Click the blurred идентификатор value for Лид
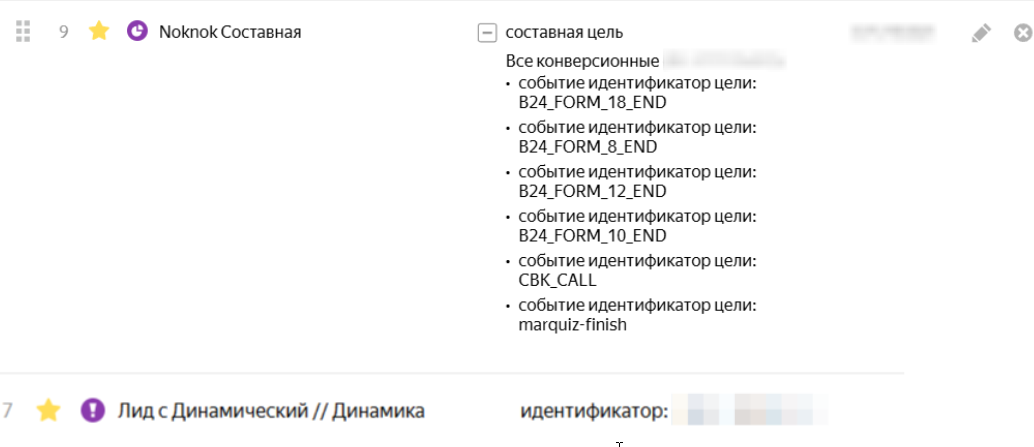1034x447 pixels. [x=750, y=409]
